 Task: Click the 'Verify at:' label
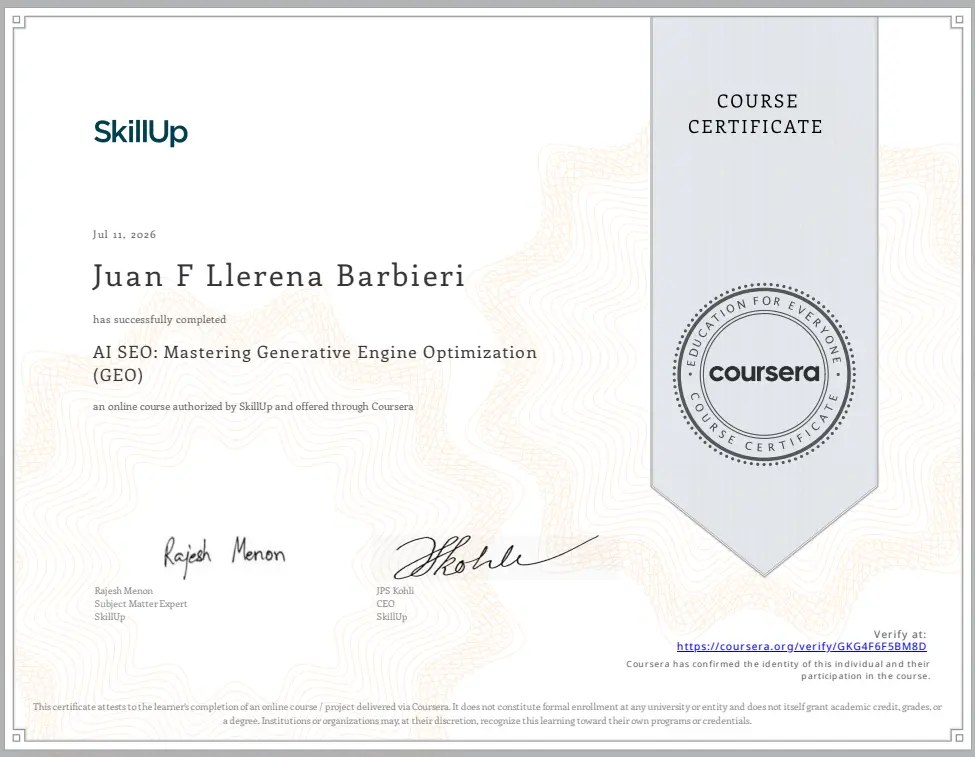coord(900,634)
